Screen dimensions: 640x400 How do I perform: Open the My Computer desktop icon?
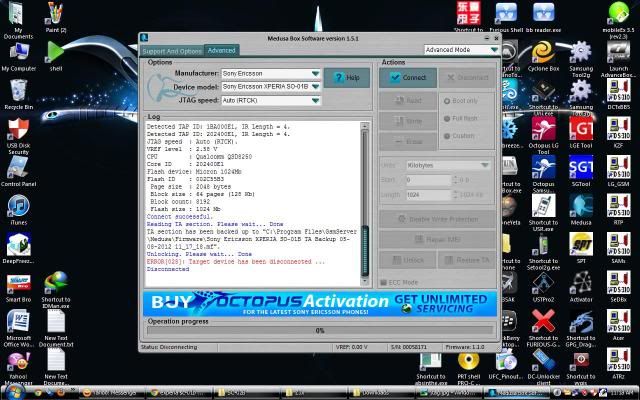19,56
